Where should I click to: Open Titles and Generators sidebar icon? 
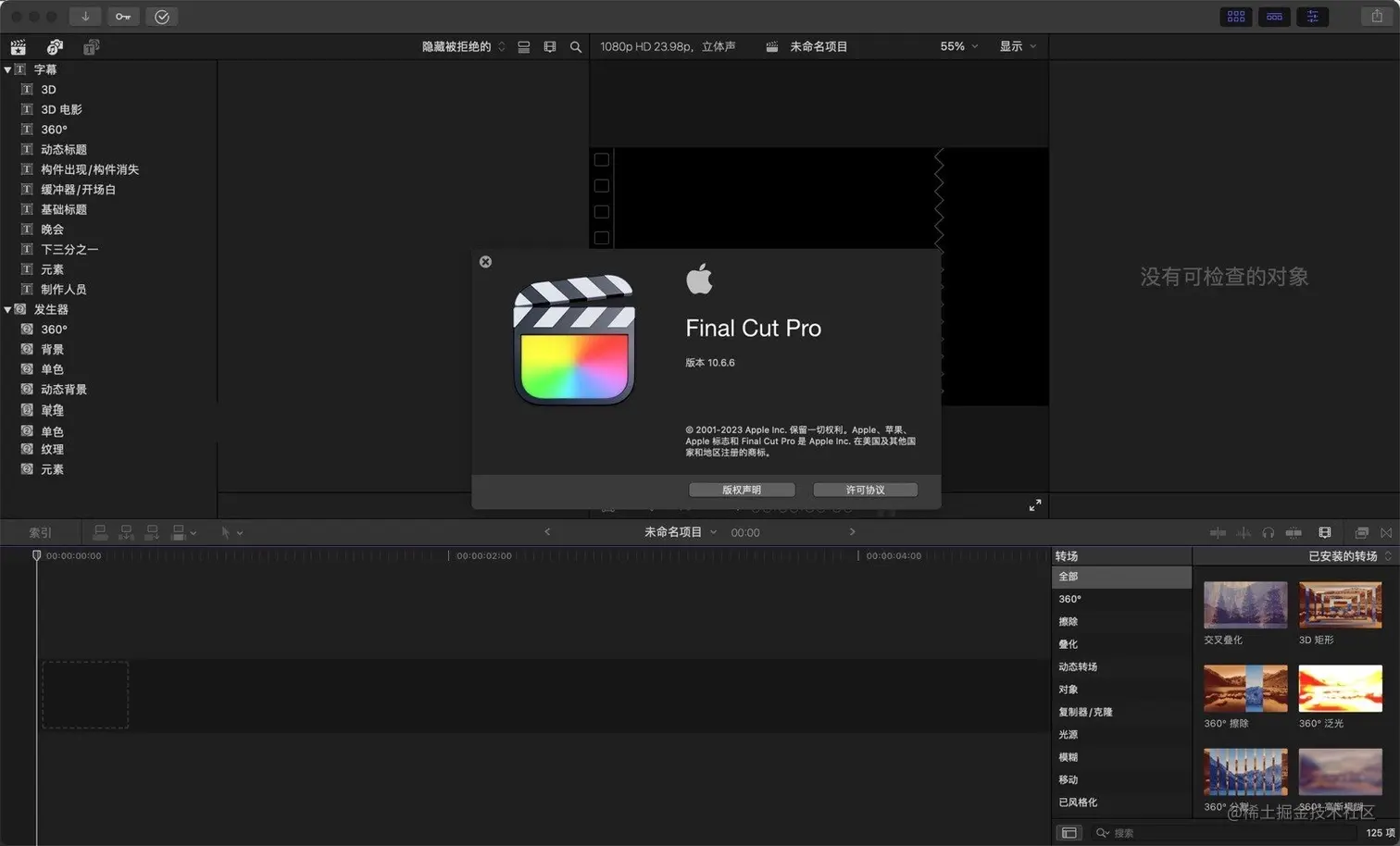(x=91, y=46)
